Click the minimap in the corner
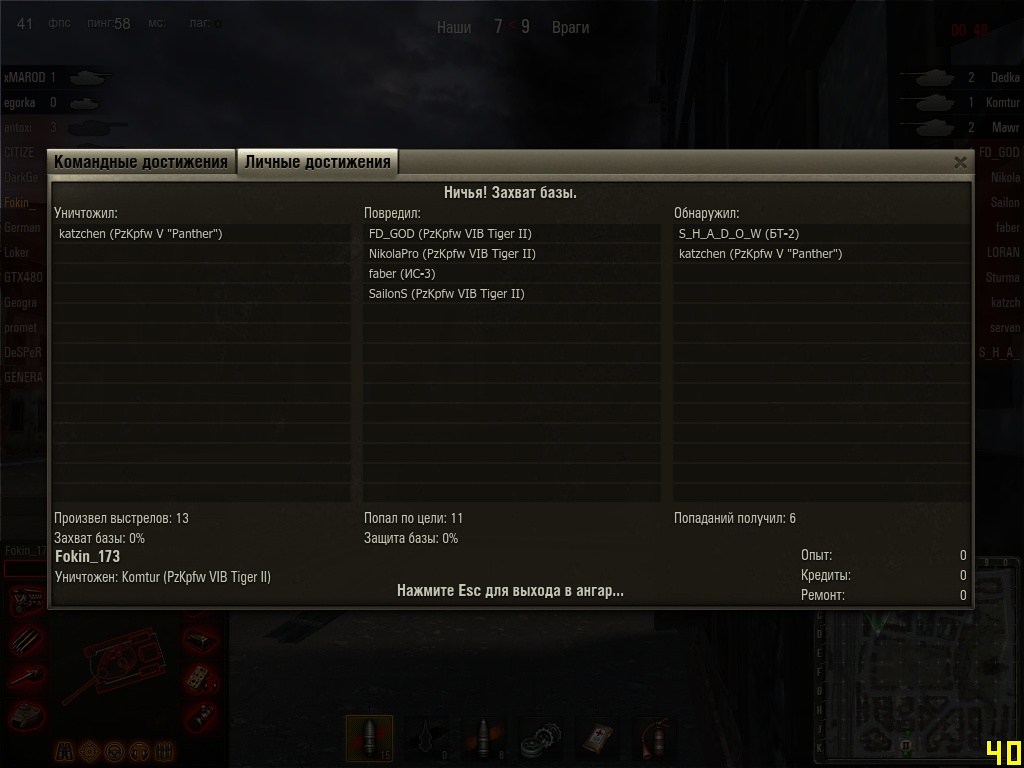Screen dimensions: 1024x768 (x=917, y=688)
